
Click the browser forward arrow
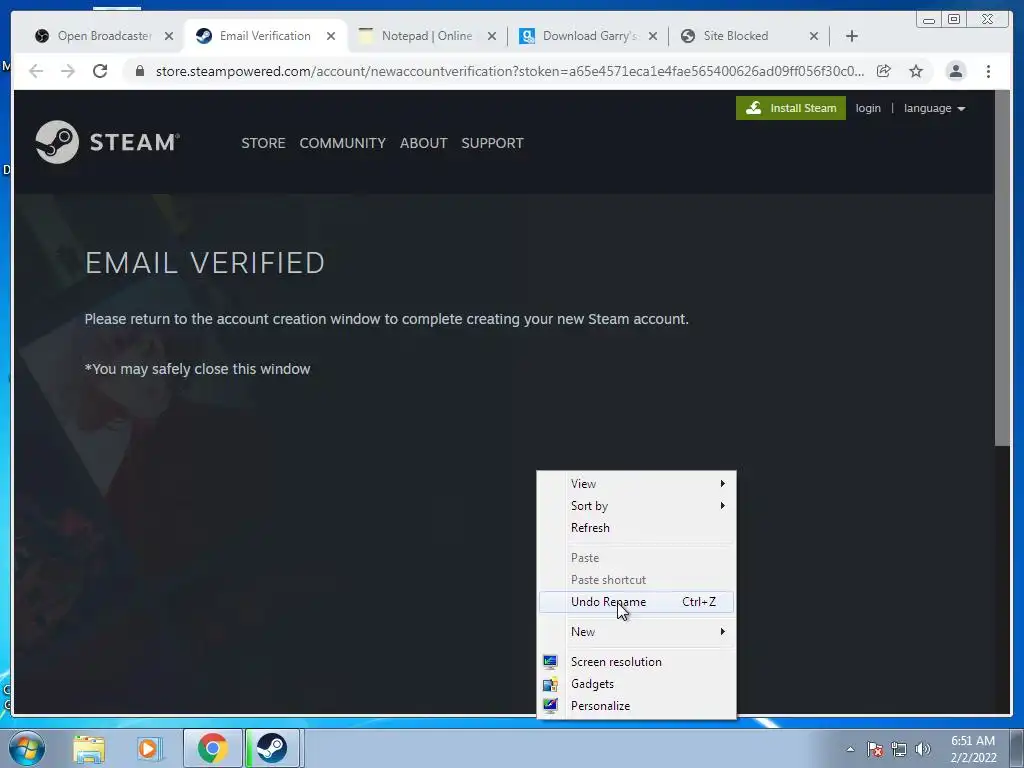[68, 71]
